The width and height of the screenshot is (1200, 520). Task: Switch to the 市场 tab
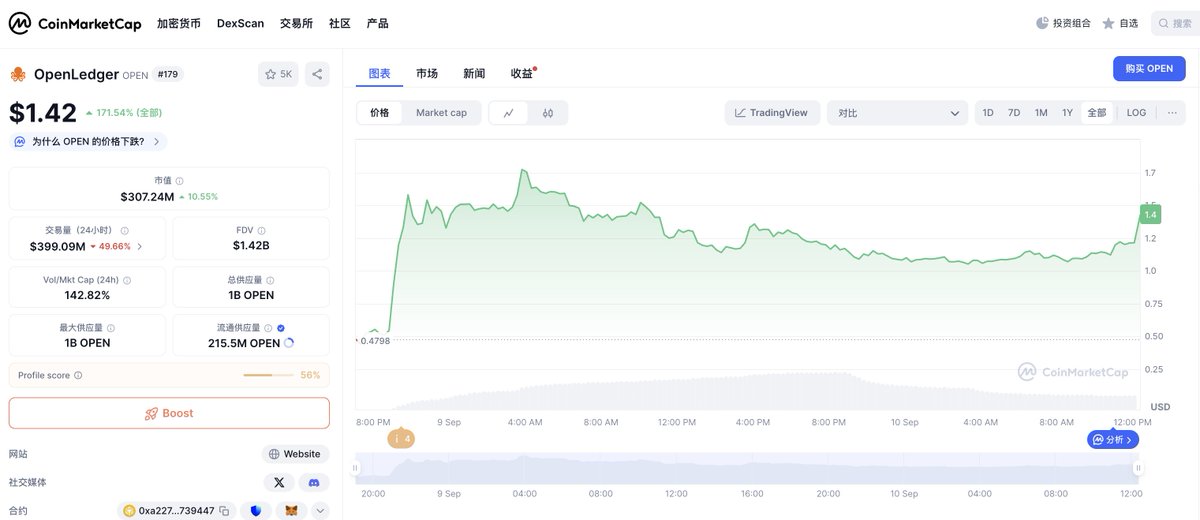[427, 74]
